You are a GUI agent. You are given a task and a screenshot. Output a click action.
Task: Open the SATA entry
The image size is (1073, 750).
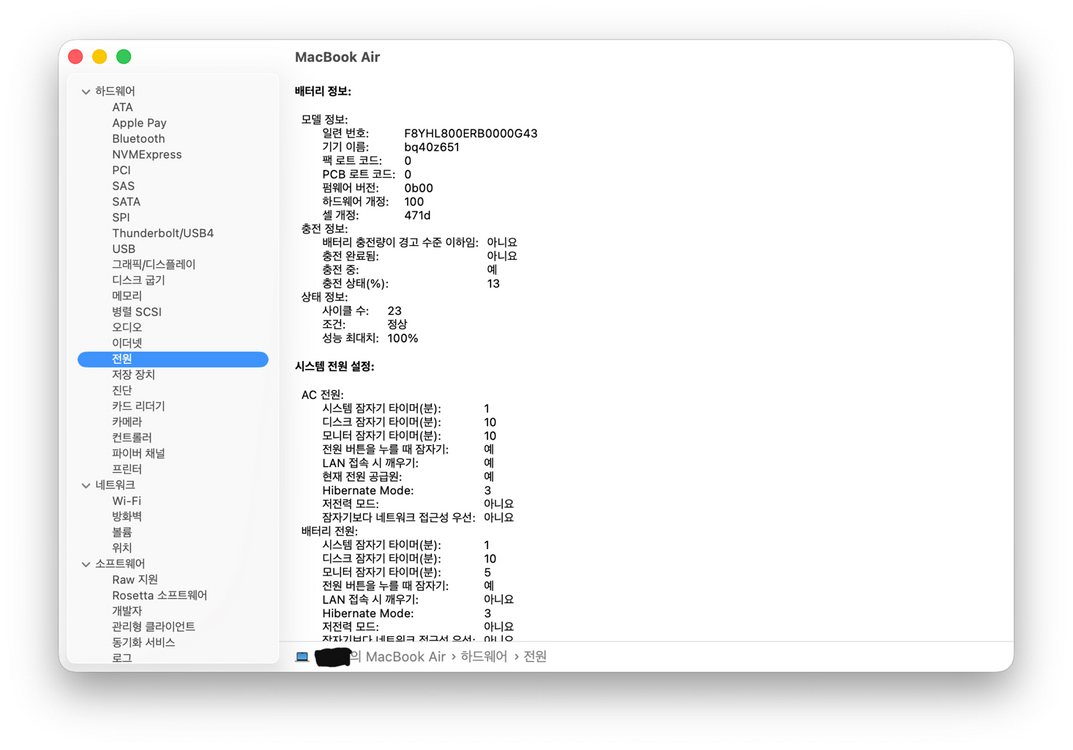coord(126,201)
